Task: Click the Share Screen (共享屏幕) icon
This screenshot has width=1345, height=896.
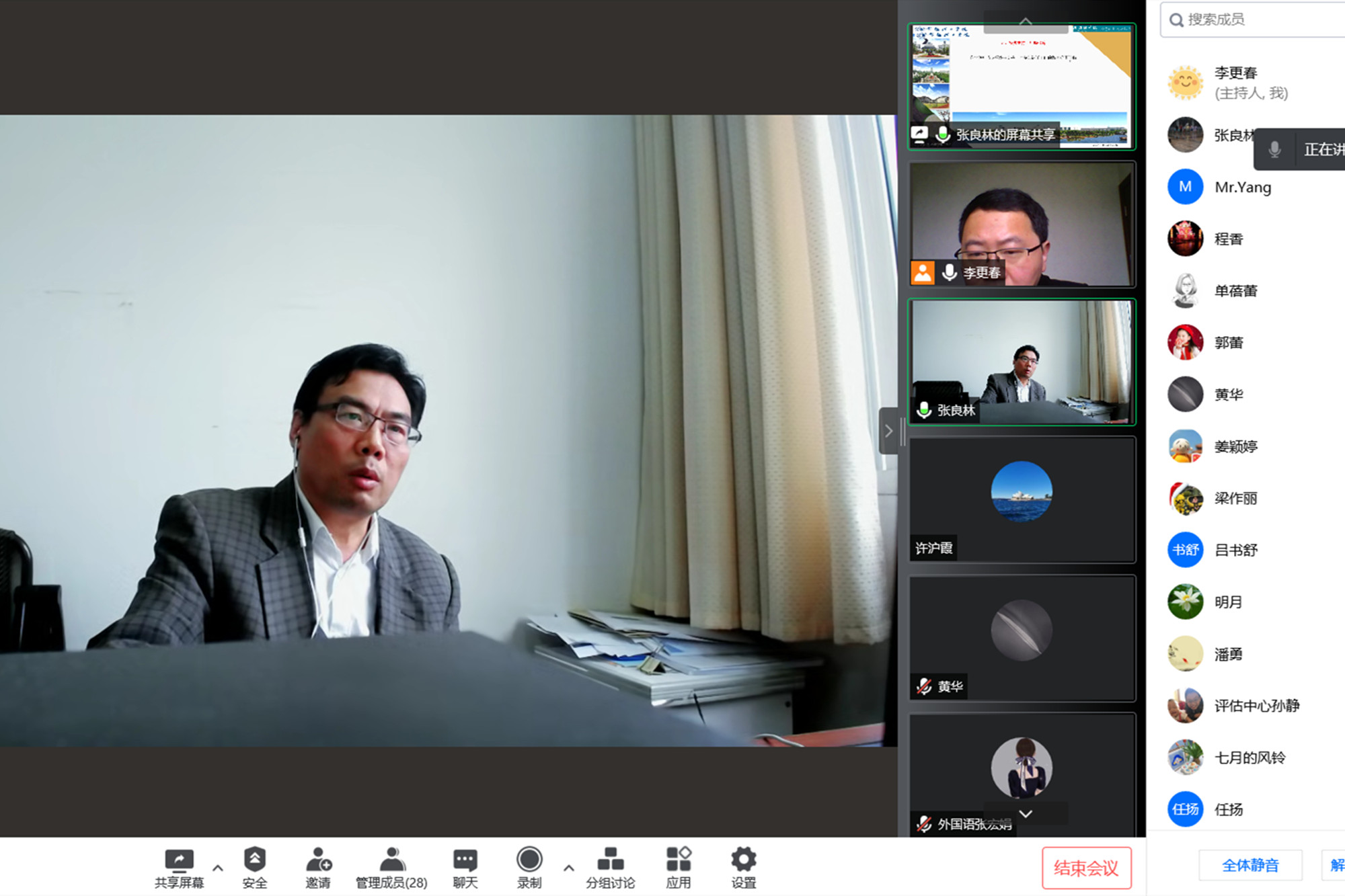Action: coord(179,860)
